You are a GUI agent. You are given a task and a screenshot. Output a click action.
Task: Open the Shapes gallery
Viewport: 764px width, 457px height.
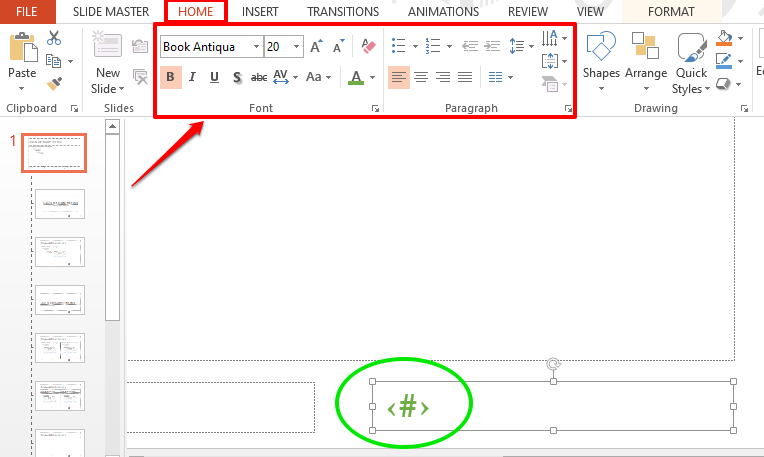601,58
